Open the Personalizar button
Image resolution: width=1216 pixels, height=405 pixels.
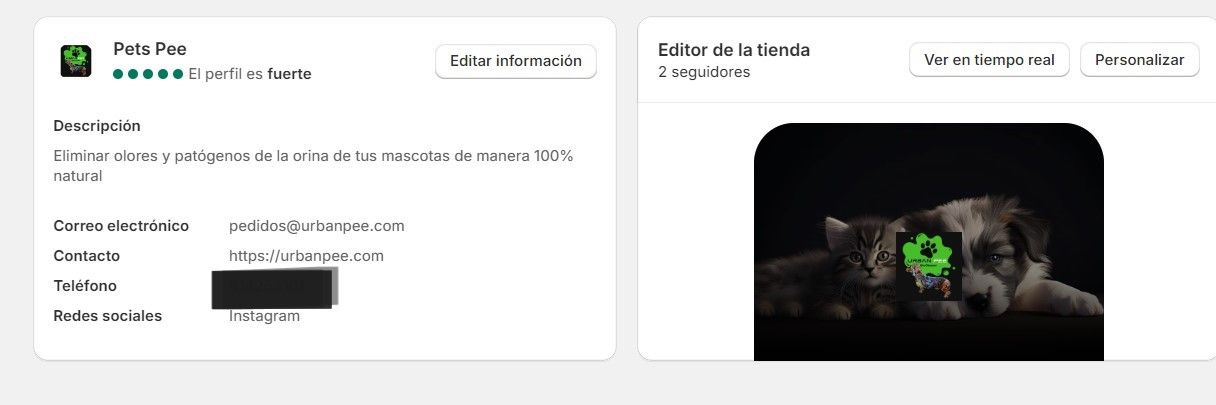[x=1140, y=60]
